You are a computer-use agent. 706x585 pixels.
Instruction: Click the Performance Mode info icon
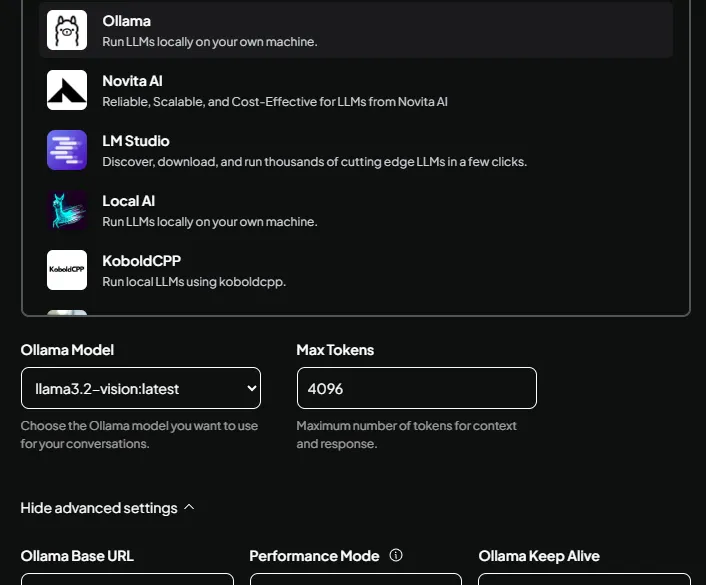396,555
